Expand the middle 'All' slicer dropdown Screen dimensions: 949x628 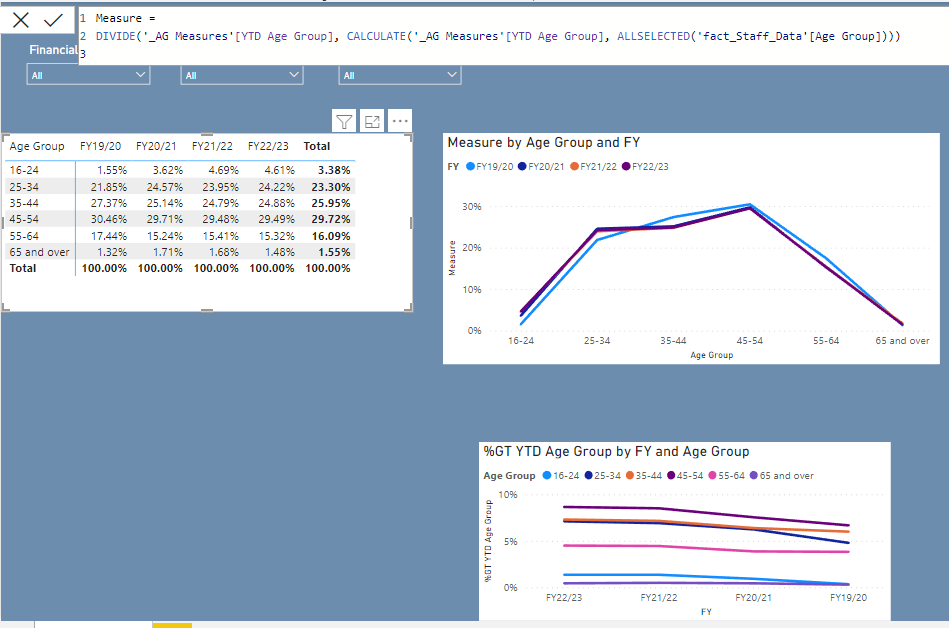[293, 75]
